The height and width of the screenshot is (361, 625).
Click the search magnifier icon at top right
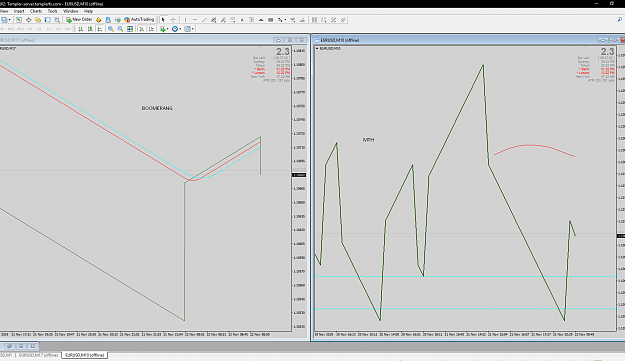(620, 20)
